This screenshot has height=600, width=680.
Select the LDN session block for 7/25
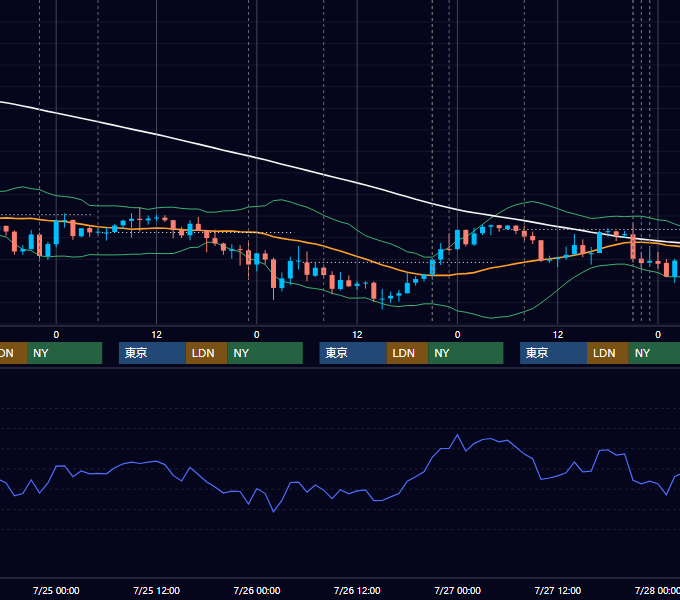(x=206, y=353)
